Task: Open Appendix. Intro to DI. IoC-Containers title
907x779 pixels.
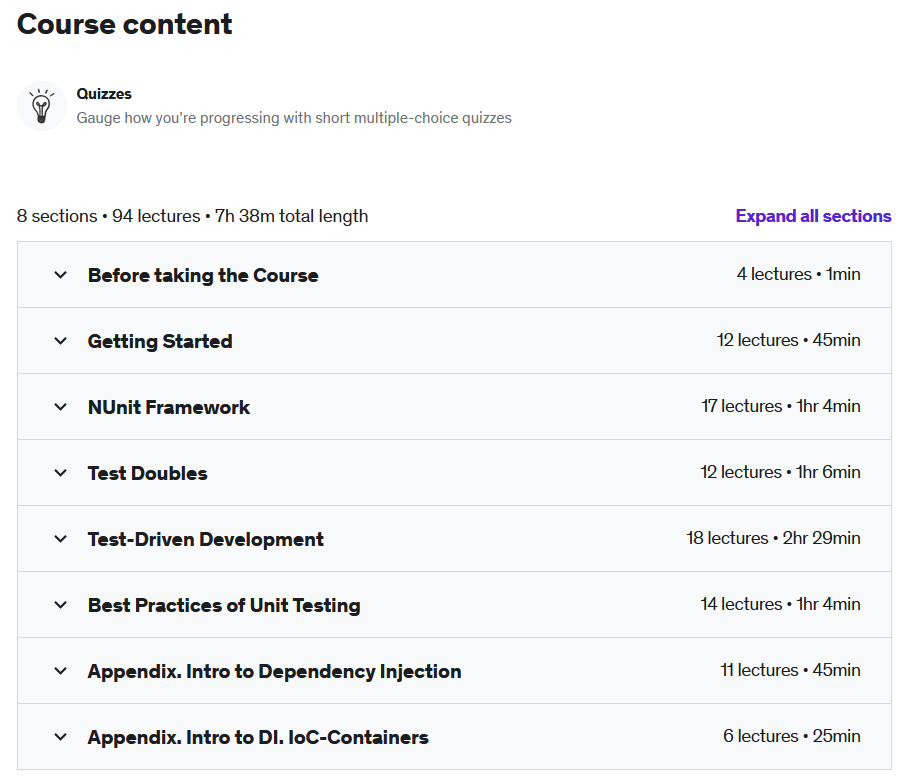Action: pos(258,737)
